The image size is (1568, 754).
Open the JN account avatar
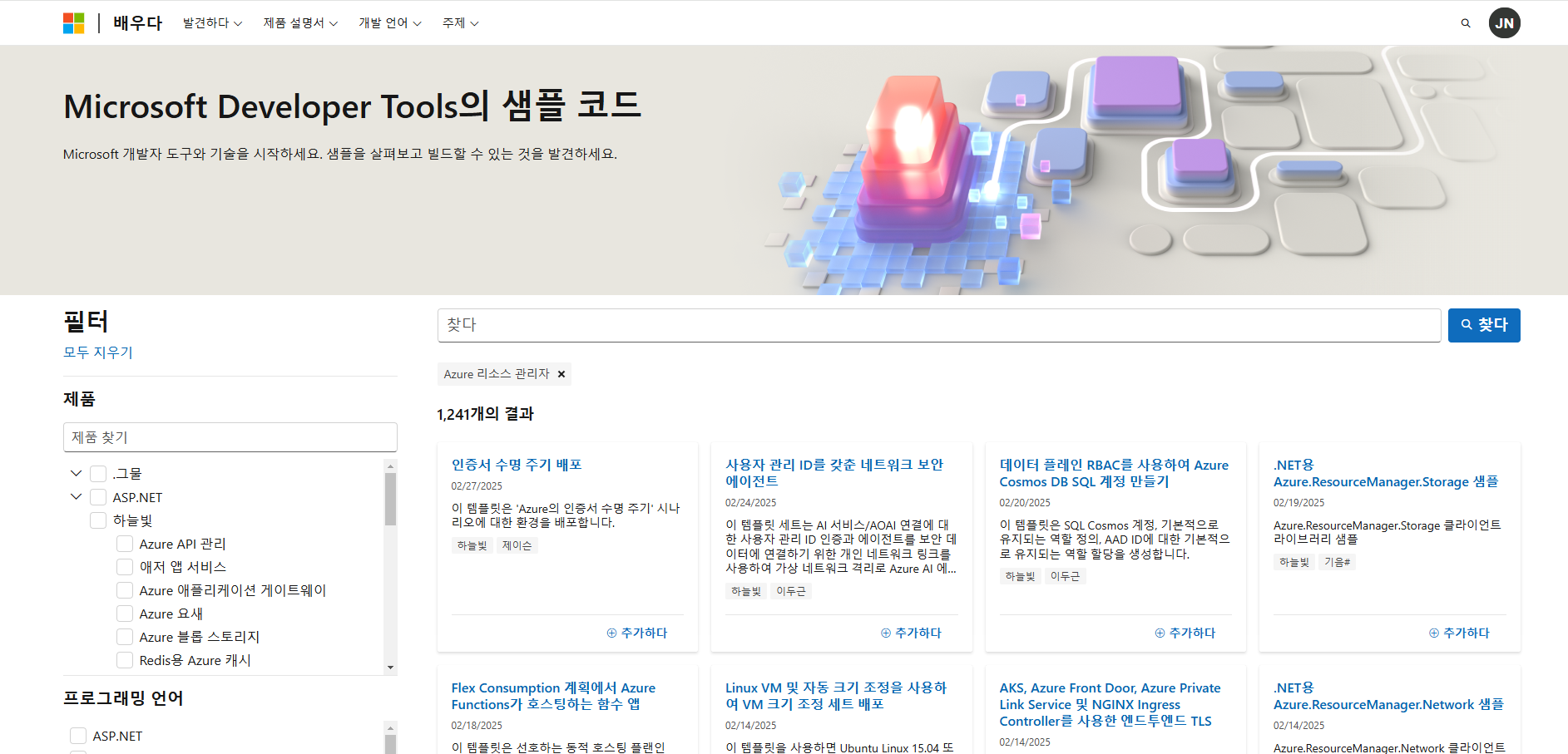coord(1504,23)
